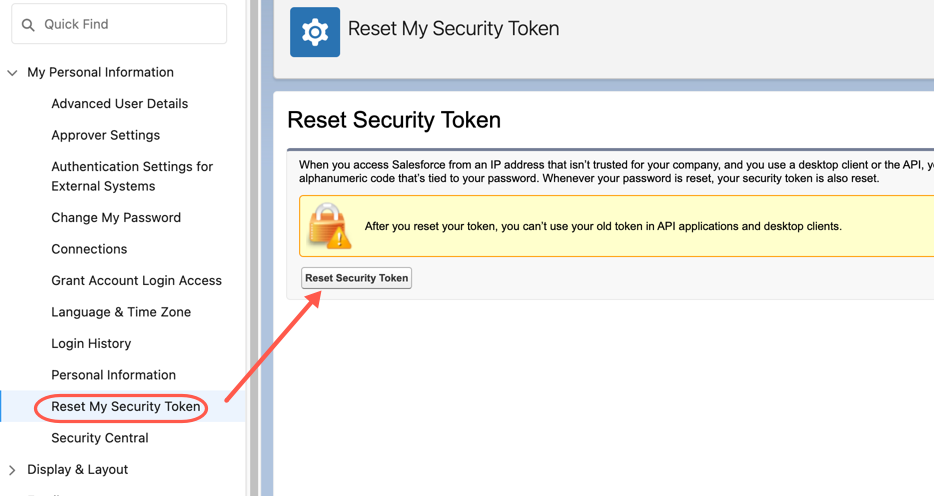
Task: Select Reset My Security Token in sidebar
Action: (x=126, y=407)
